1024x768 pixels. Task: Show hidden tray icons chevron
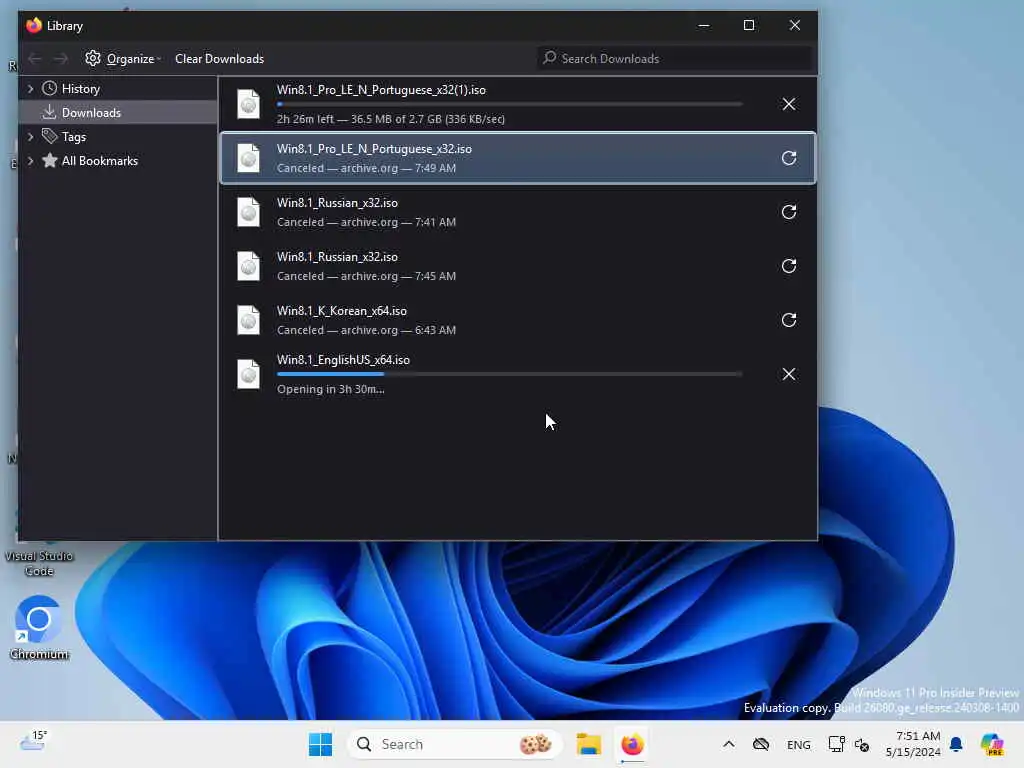[729, 744]
